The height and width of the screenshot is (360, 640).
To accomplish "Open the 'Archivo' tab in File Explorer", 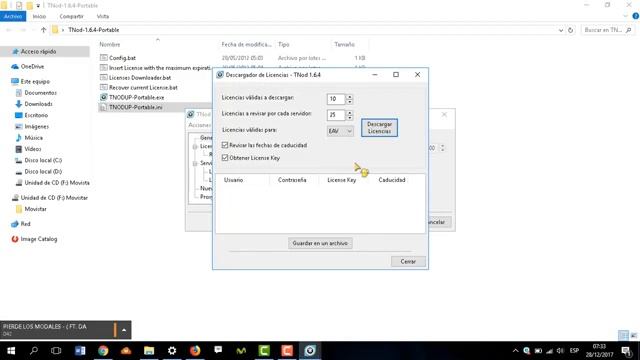I will point(13,16).
